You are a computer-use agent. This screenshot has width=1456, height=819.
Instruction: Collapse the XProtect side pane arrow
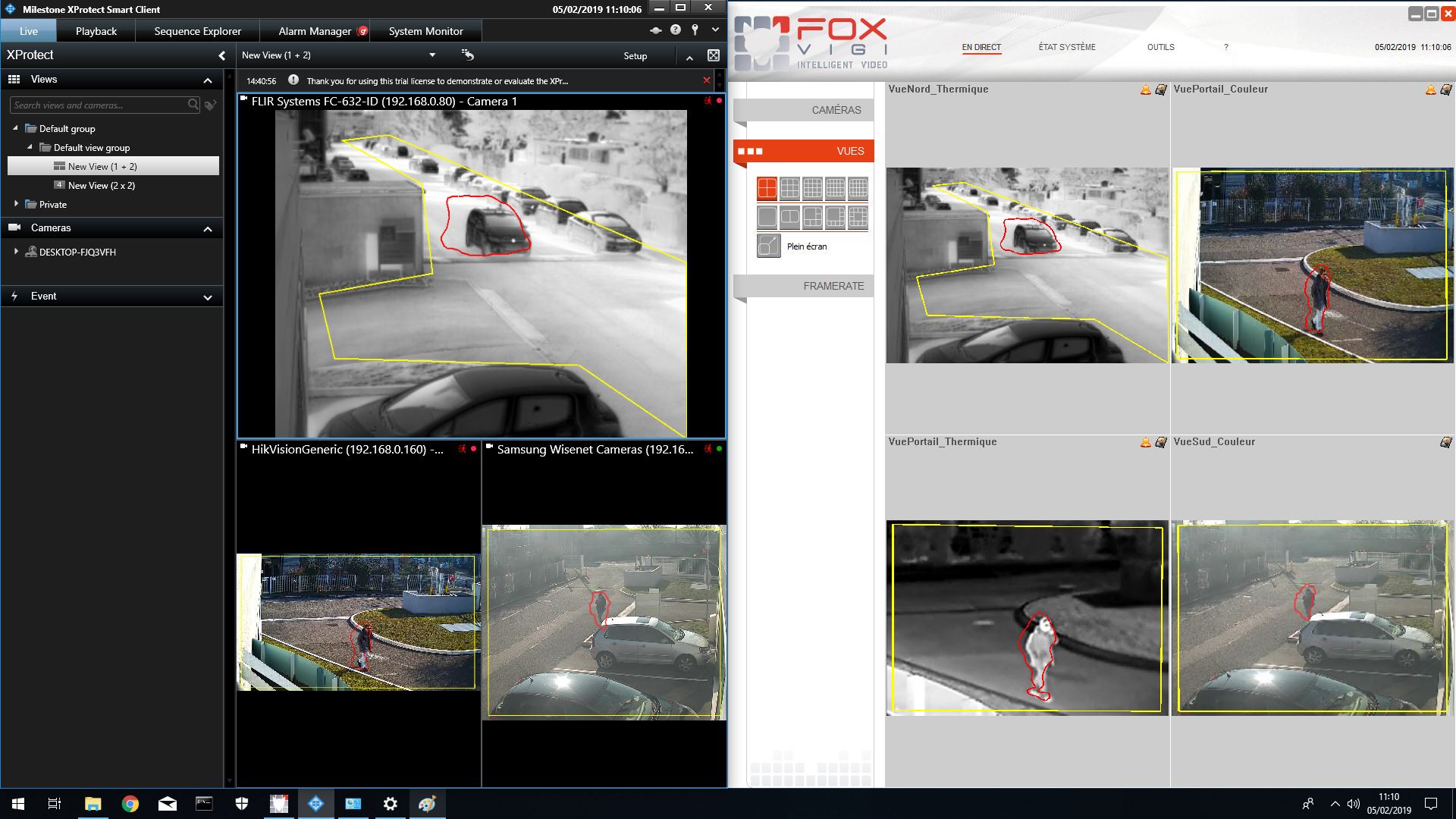[x=221, y=55]
